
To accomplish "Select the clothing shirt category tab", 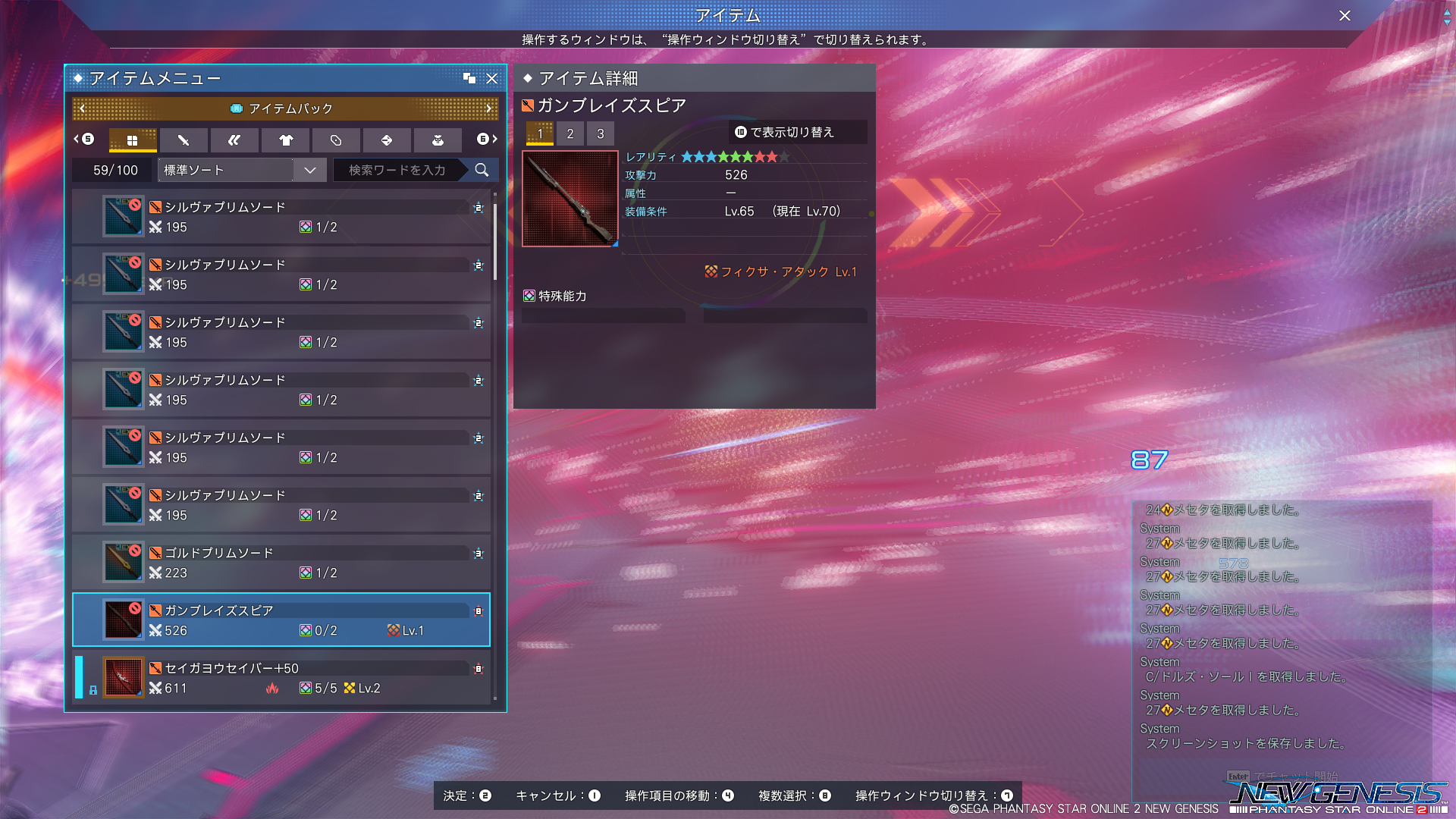I will point(285,140).
